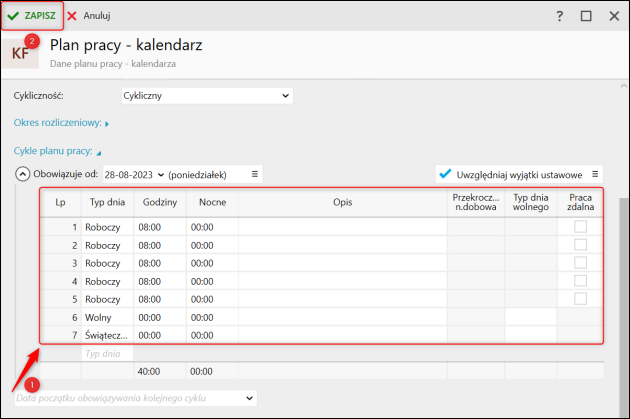The height and width of the screenshot is (419, 630).
Task: Maximize the Plan pracy window
Action: click(x=586, y=16)
